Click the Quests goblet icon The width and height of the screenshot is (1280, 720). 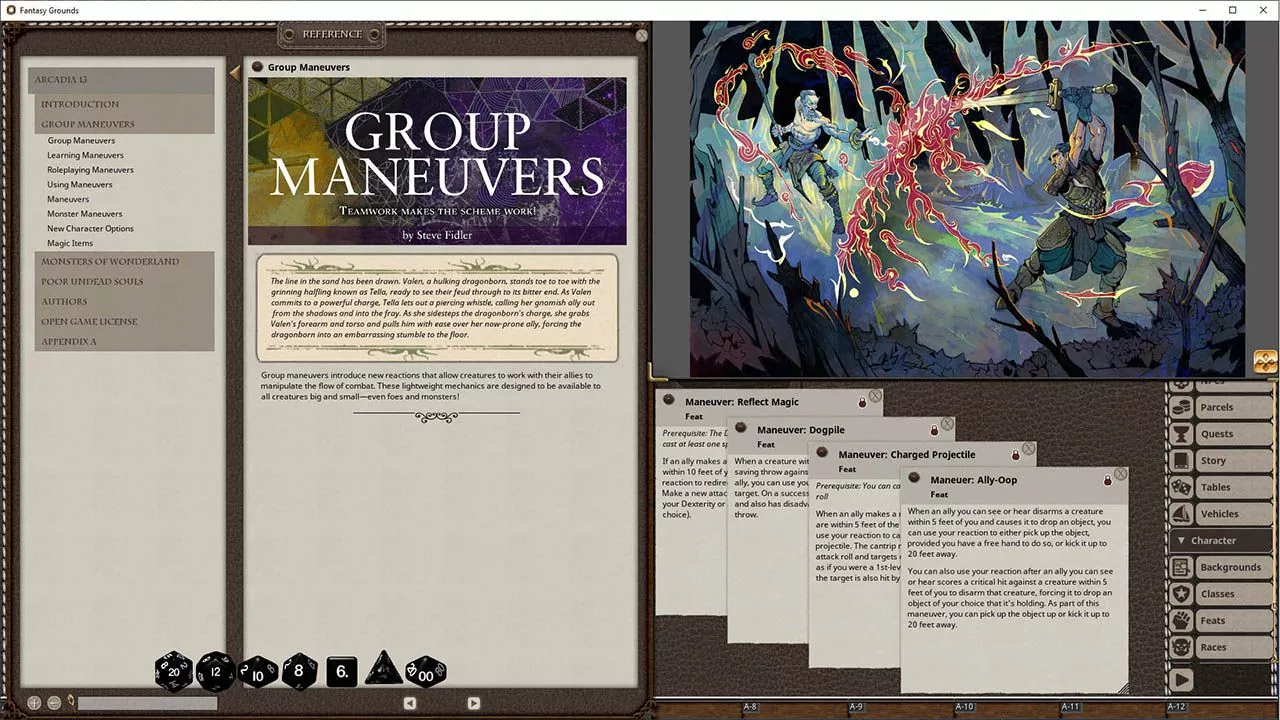click(1181, 434)
